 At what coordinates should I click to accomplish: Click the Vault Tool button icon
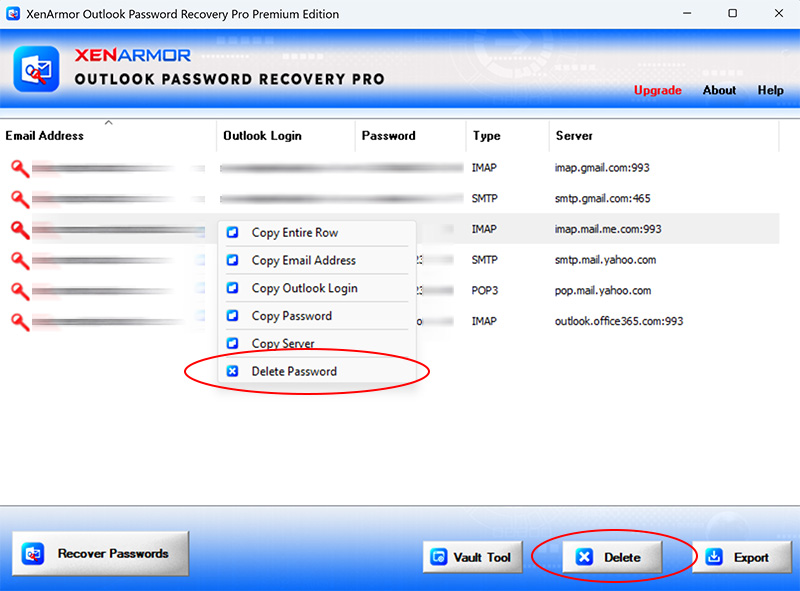pyautogui.click(x=439, y=557)
